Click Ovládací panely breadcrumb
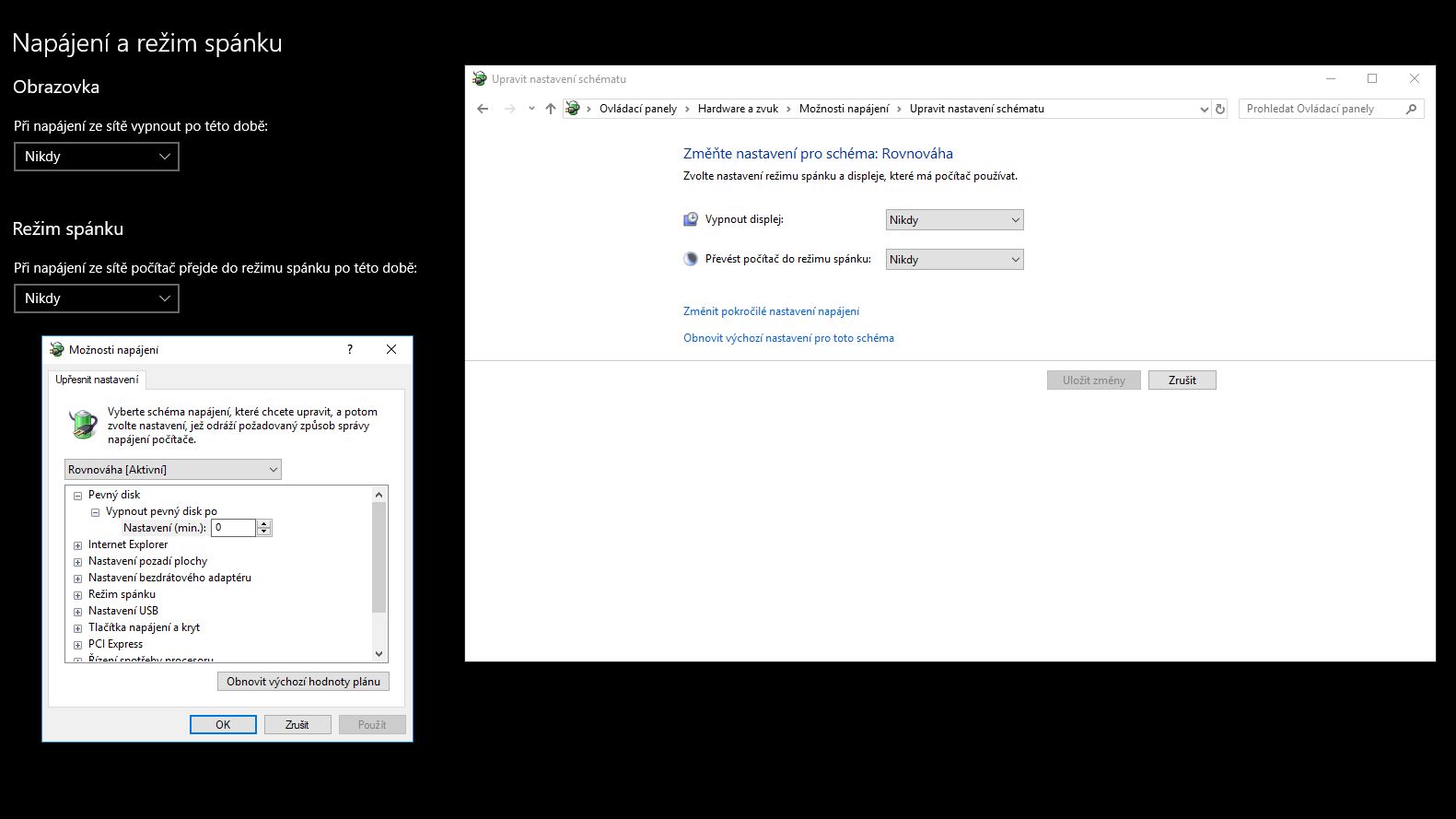Screen dimensions: 1456x819 tap(637, 109)
